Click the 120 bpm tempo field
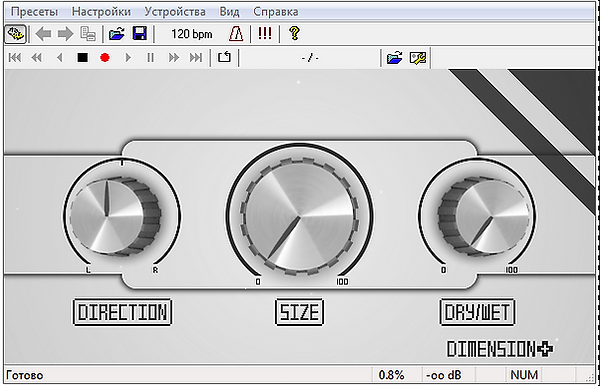 click(191, 34)
